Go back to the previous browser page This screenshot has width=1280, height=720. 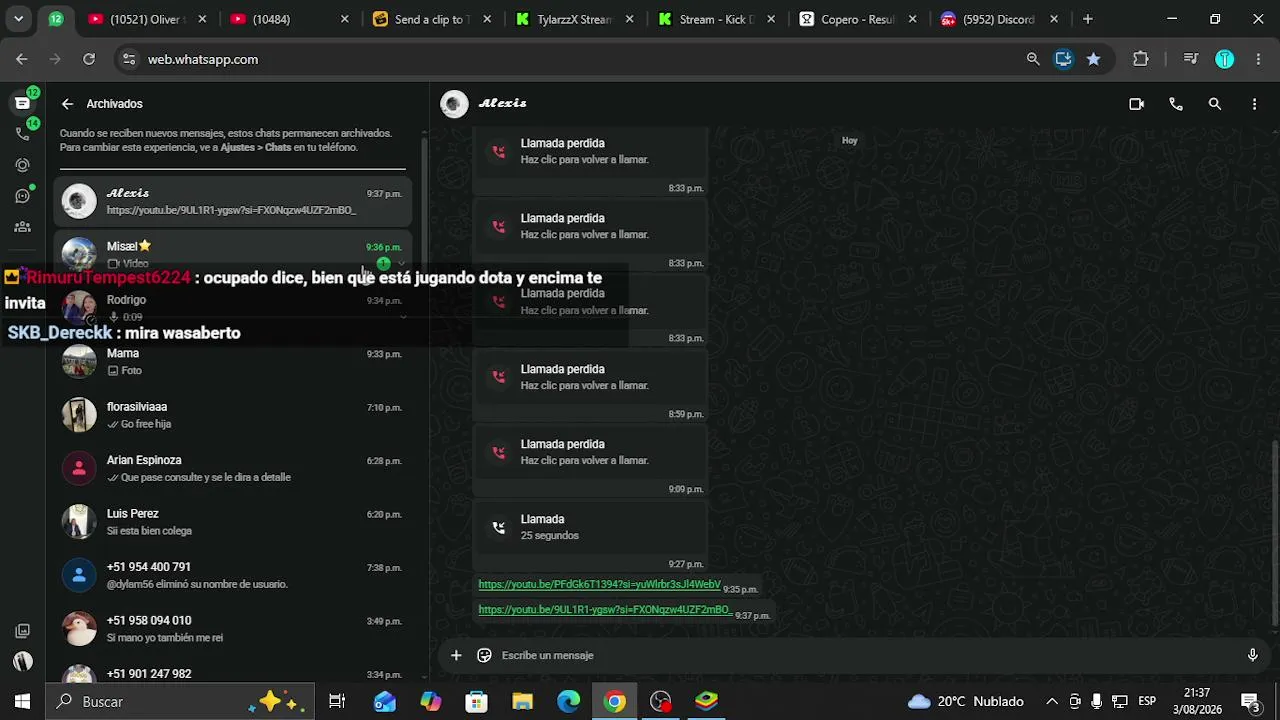[22, 59]
